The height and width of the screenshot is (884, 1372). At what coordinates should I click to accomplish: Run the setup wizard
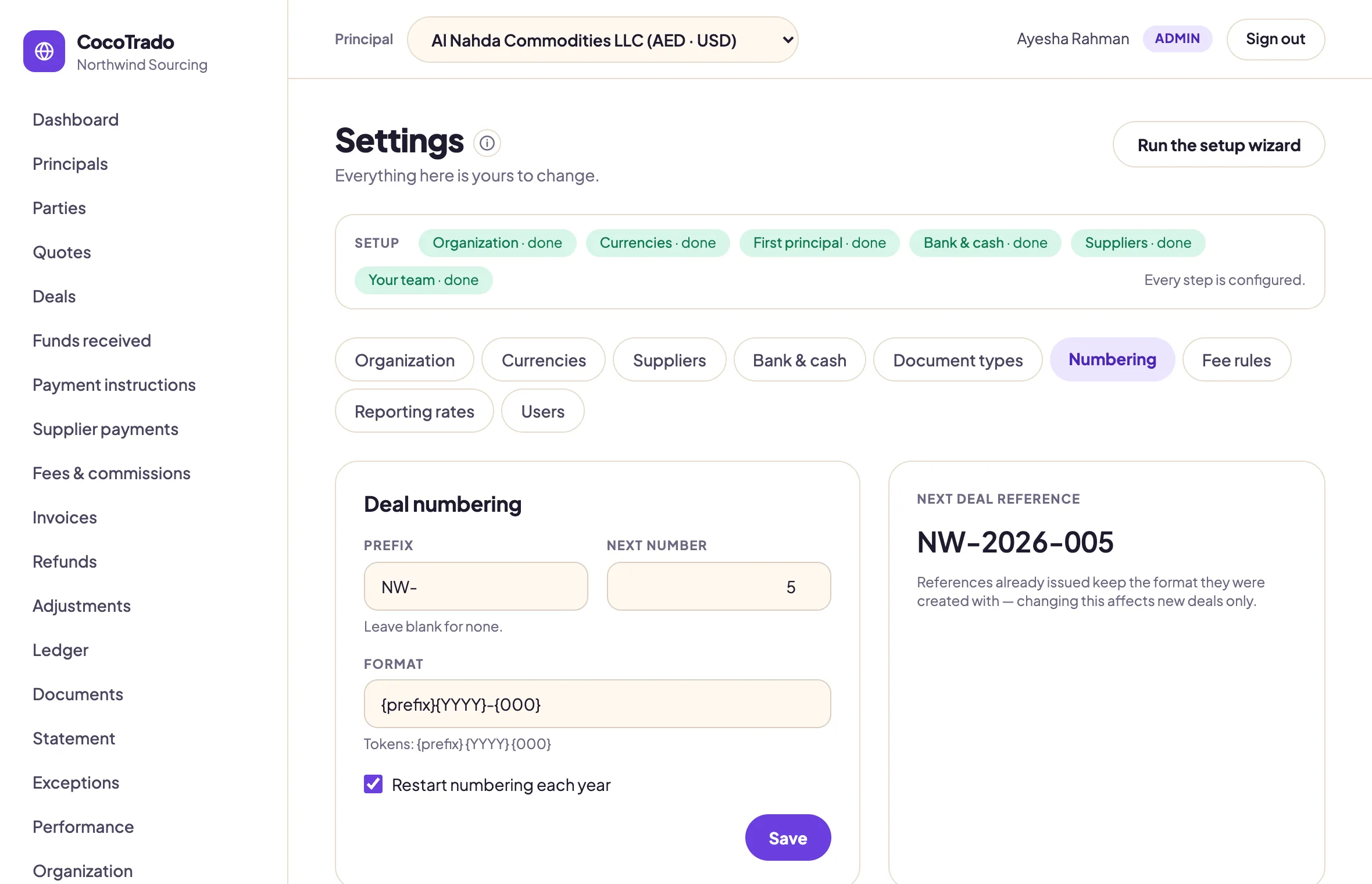[x=1219, y=144]
